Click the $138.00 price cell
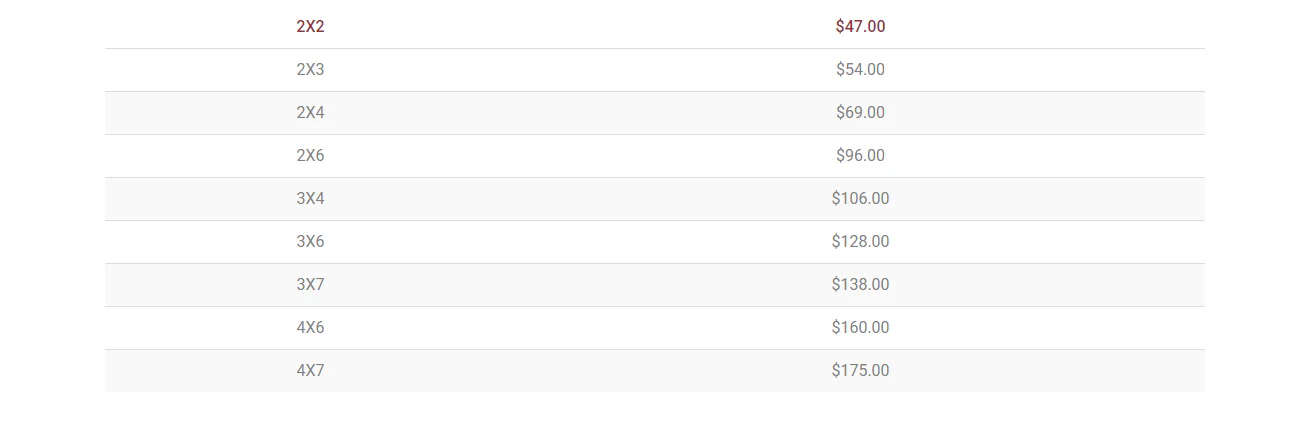This screenshot has height=421, width=1314. 860,285
